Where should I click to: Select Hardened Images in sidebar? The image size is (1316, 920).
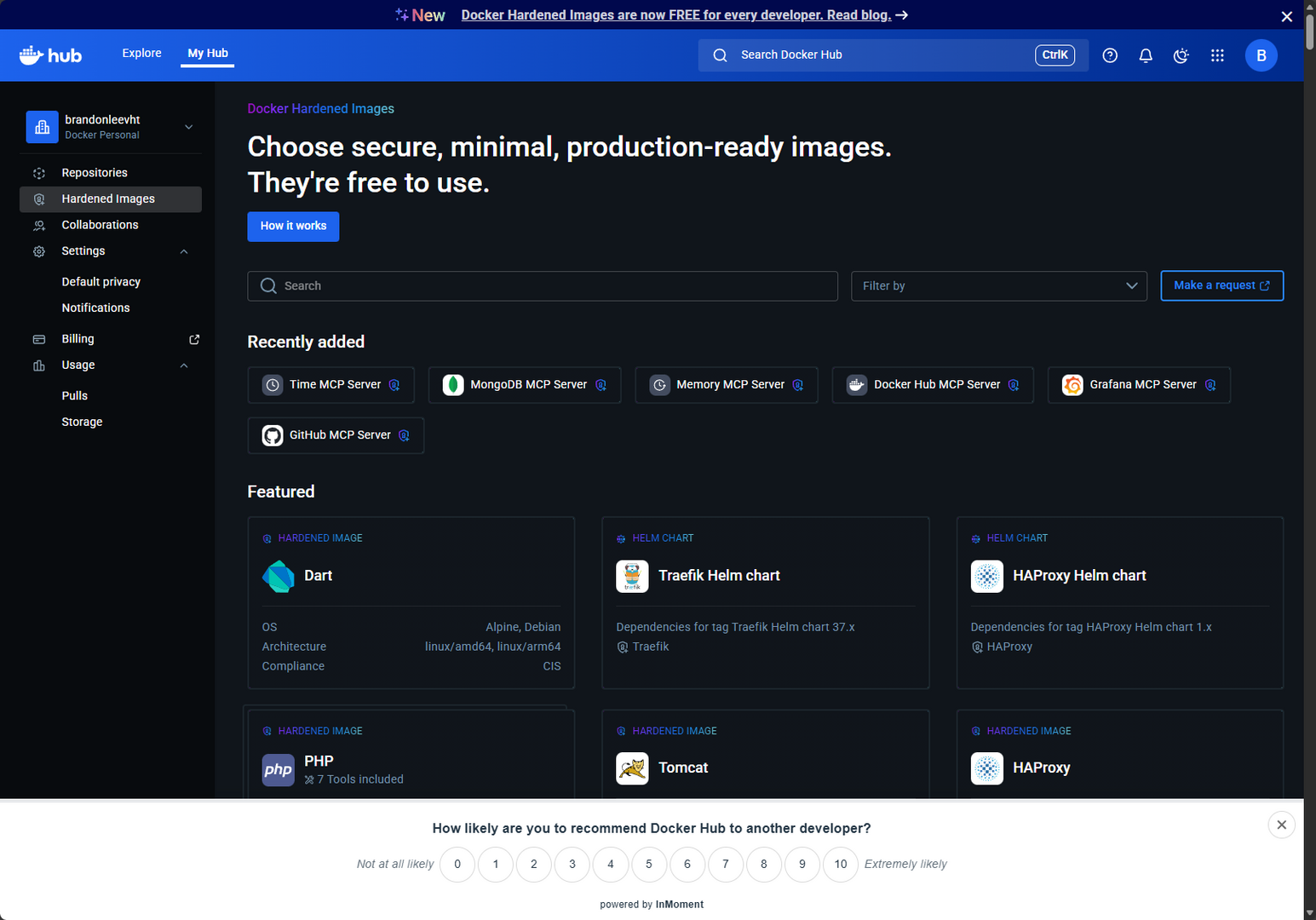[x=111, y=199]
